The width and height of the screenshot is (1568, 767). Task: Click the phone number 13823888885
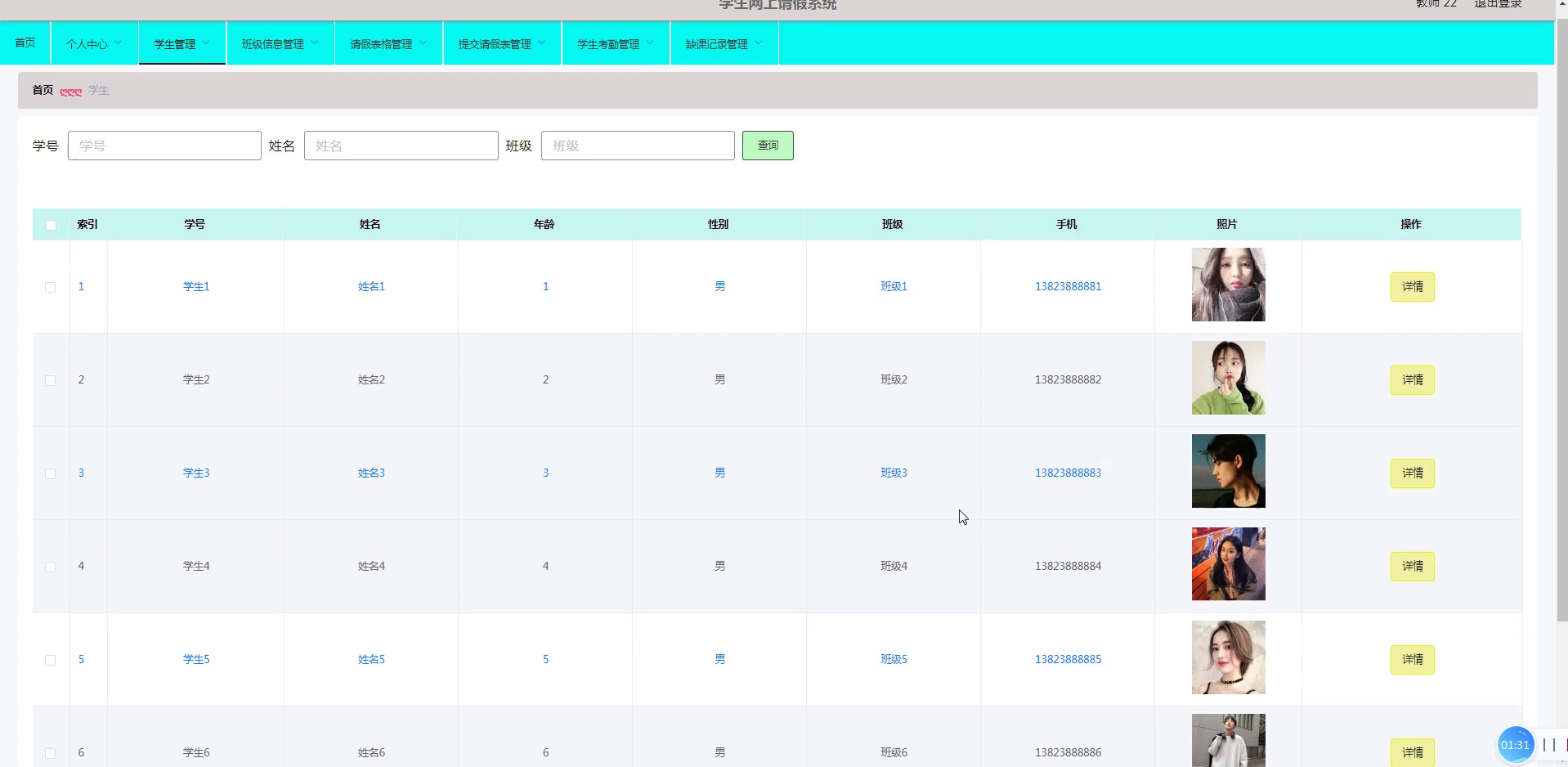click(1068, 659)
